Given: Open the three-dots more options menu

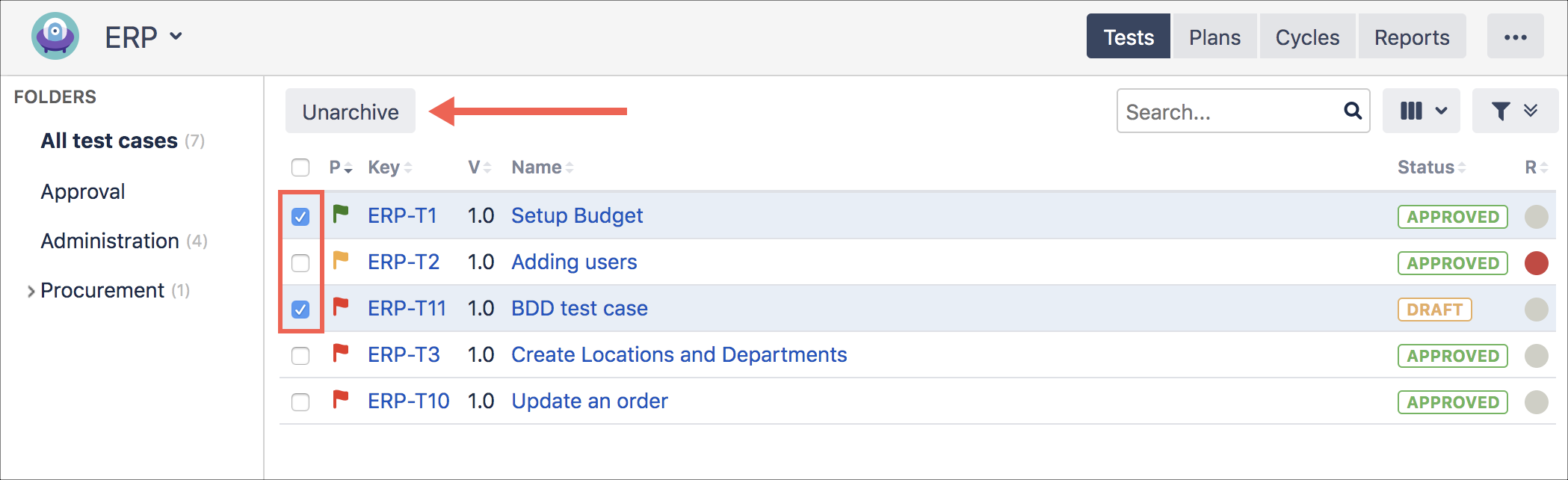Looking at the screenshot, I should tap(1515, 37).
